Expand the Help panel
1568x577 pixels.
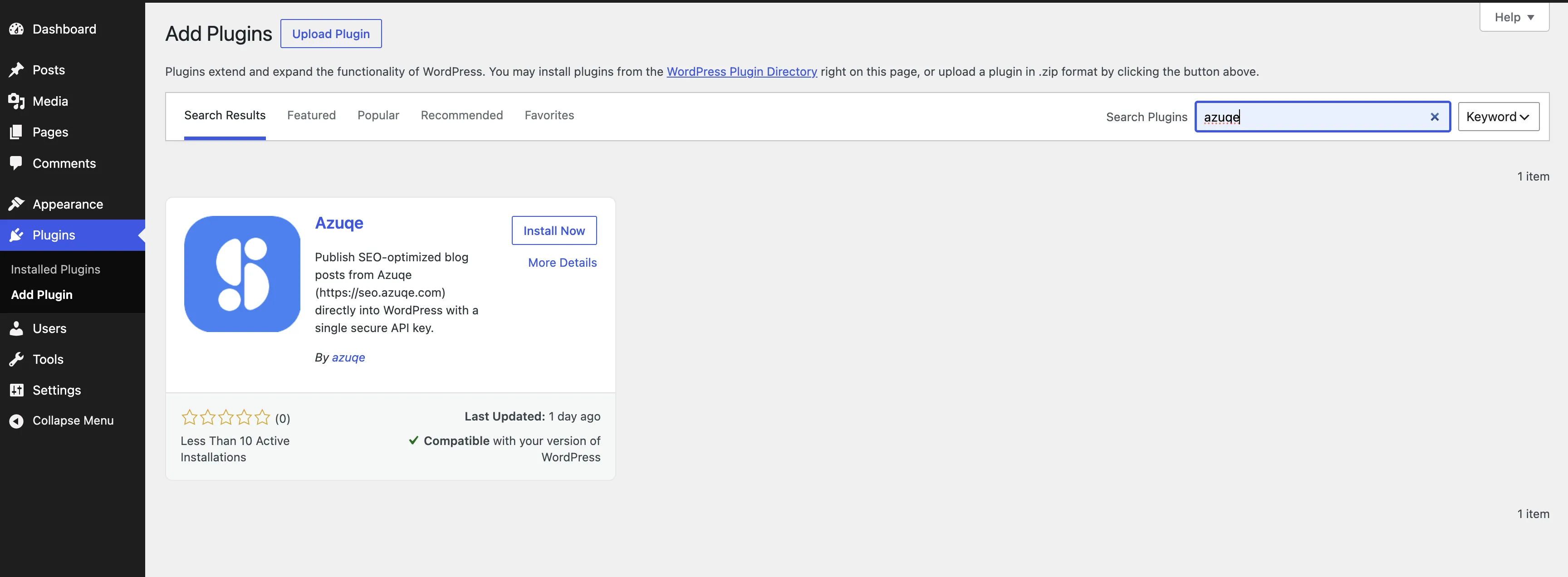tap(1514, 17)
